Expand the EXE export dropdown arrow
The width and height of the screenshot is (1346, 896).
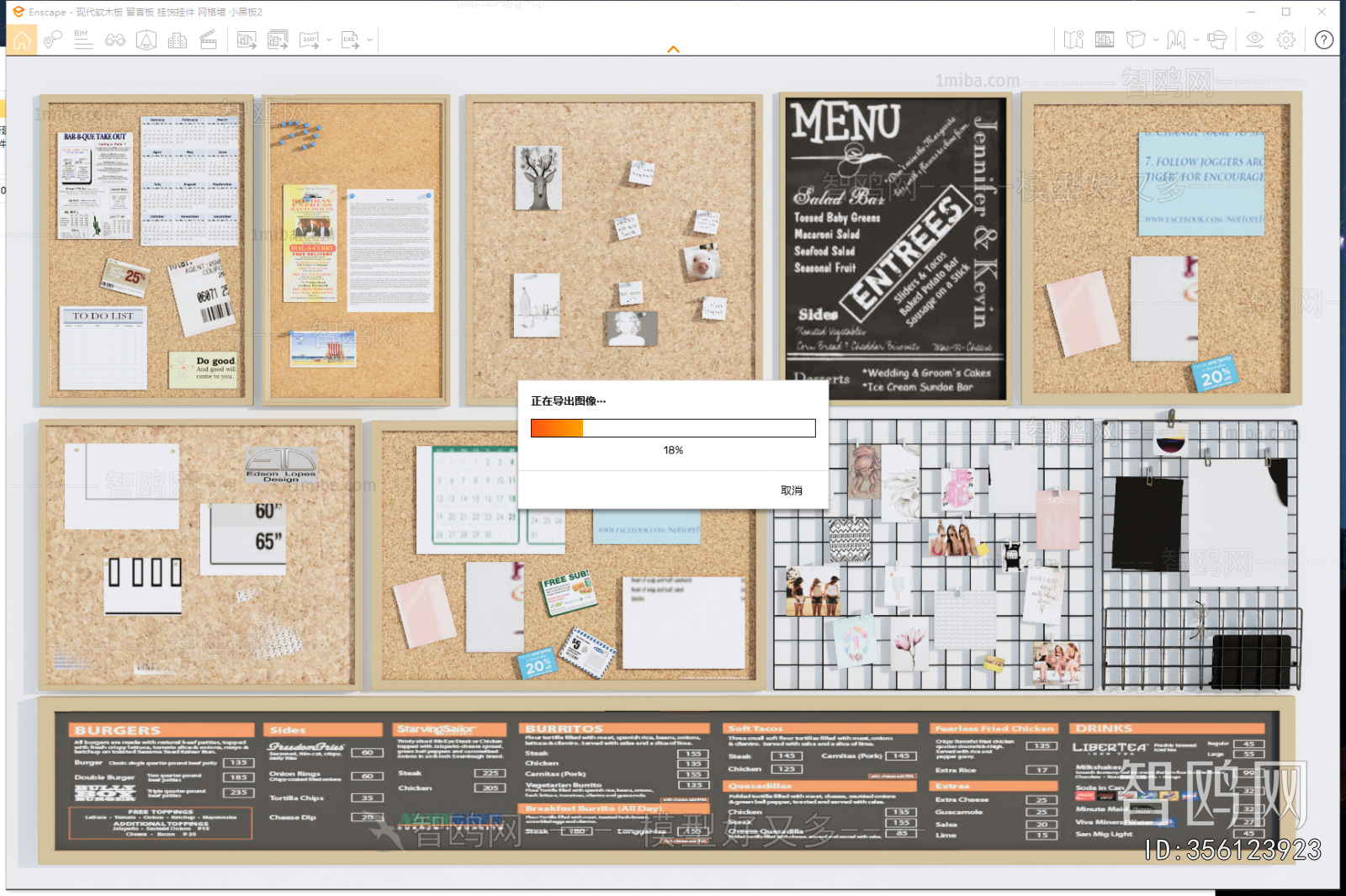[370, 40]
